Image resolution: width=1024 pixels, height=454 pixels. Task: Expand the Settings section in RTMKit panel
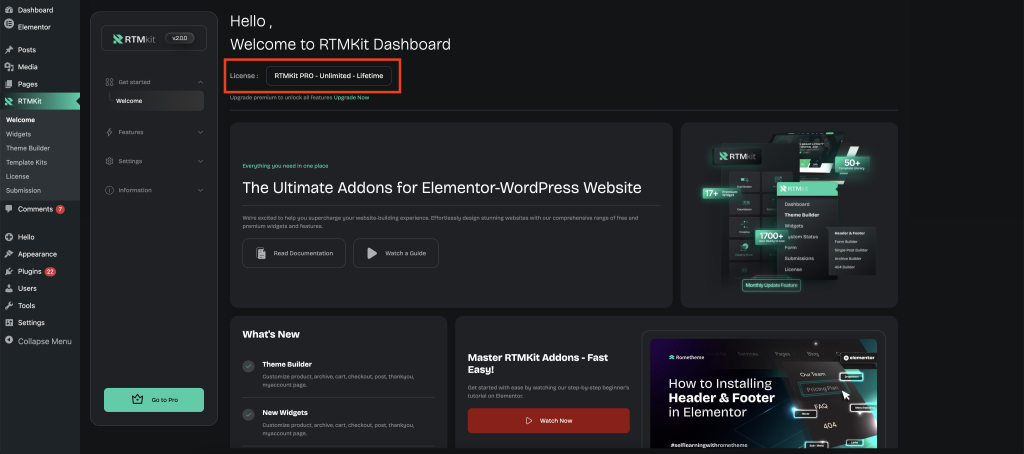(x=200, y=161)
